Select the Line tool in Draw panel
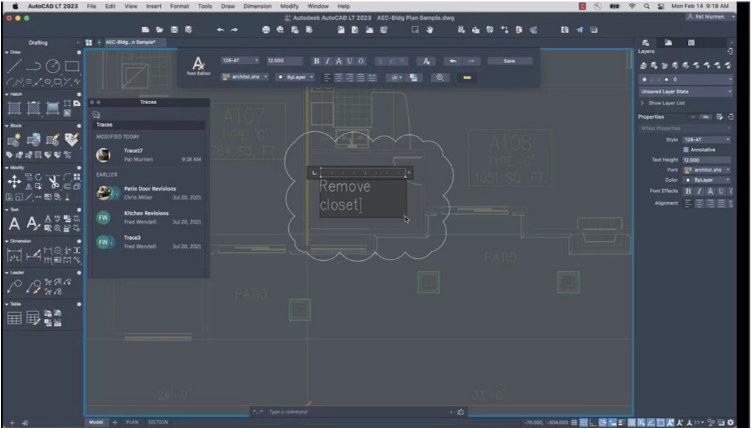This screenshot has width=751, height=429. [x=14, y=66]
